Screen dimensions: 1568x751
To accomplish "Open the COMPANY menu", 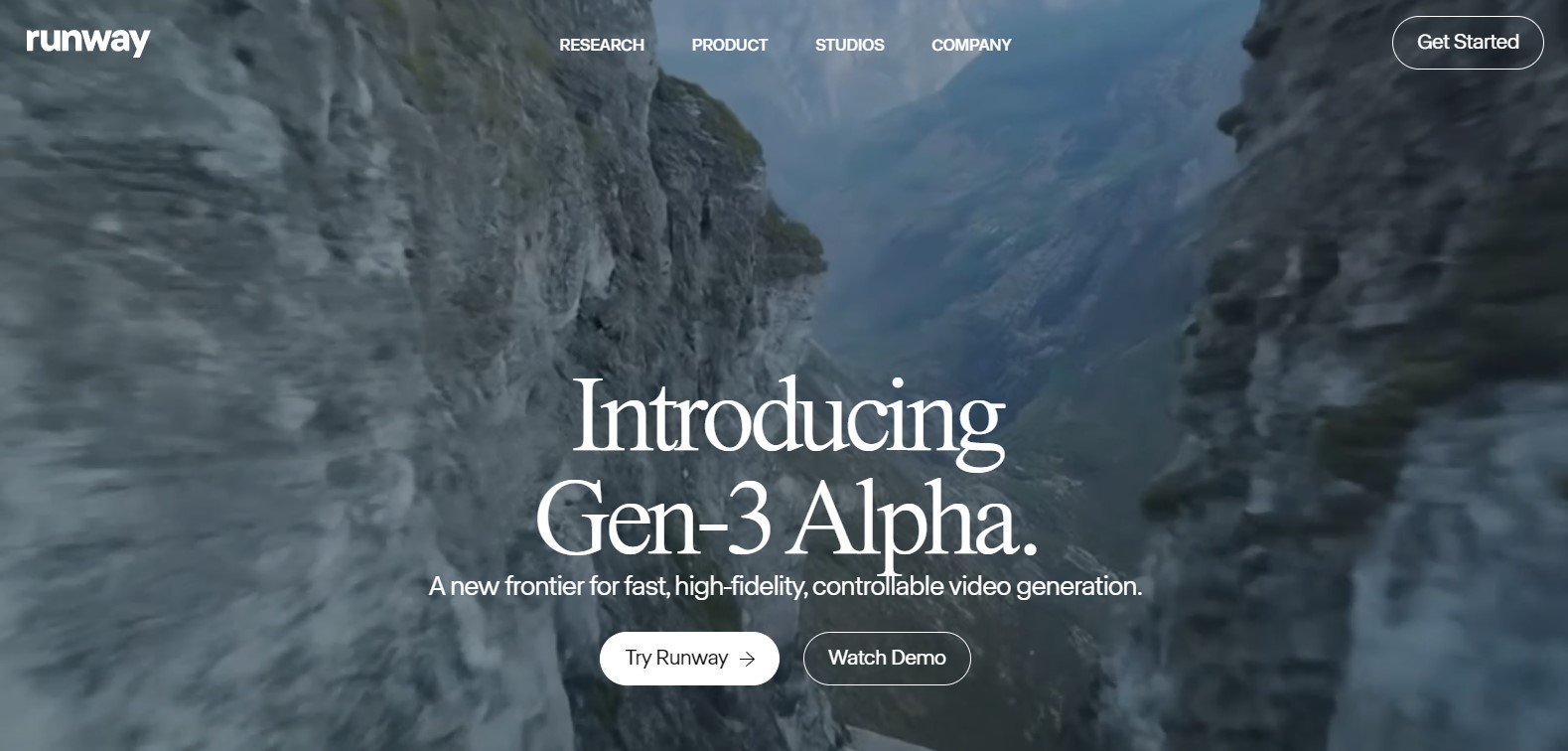I will point(971,45).
